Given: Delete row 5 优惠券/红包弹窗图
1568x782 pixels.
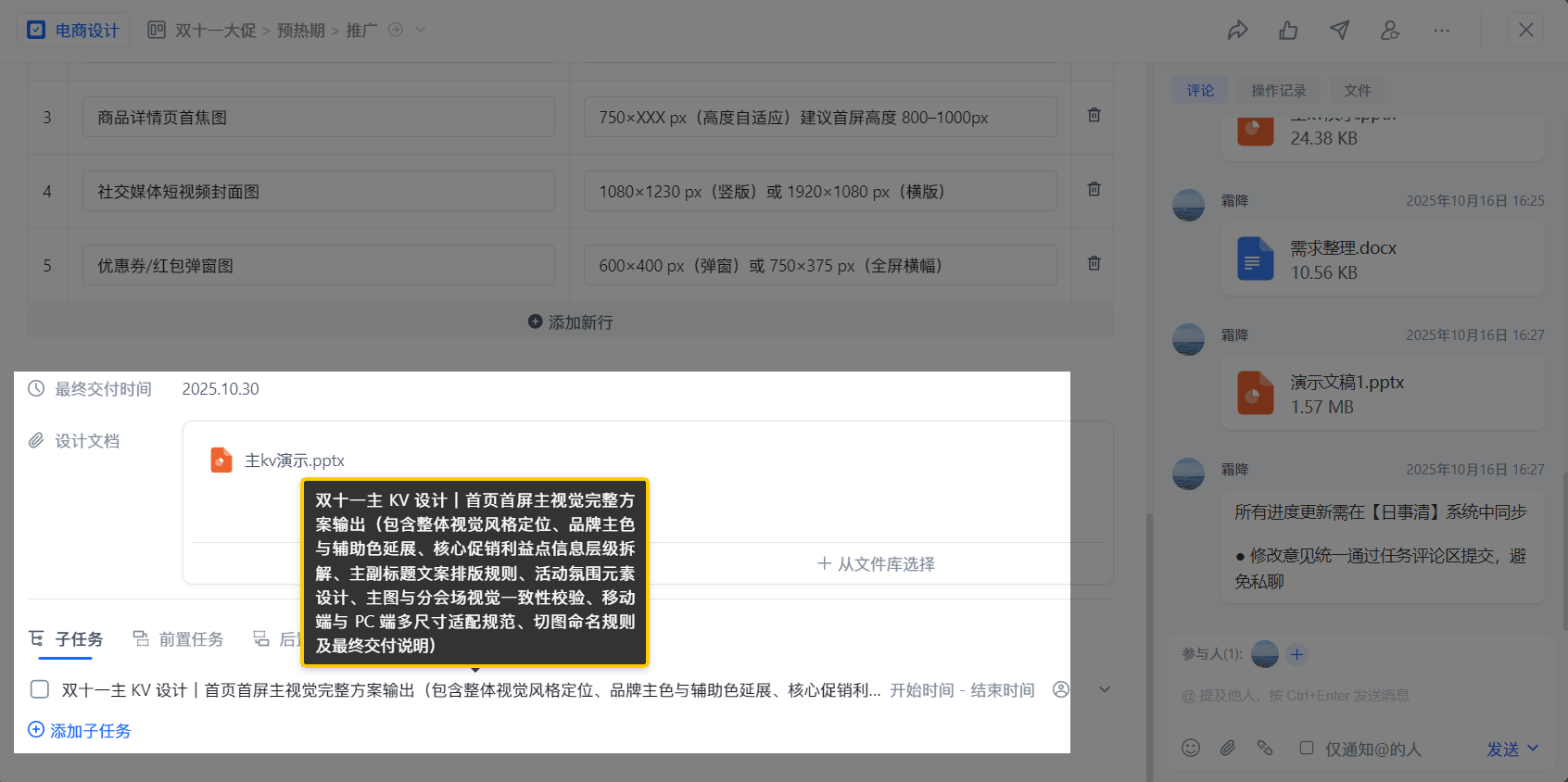Looking at the screenshot, I should (x=1094, y=264).
